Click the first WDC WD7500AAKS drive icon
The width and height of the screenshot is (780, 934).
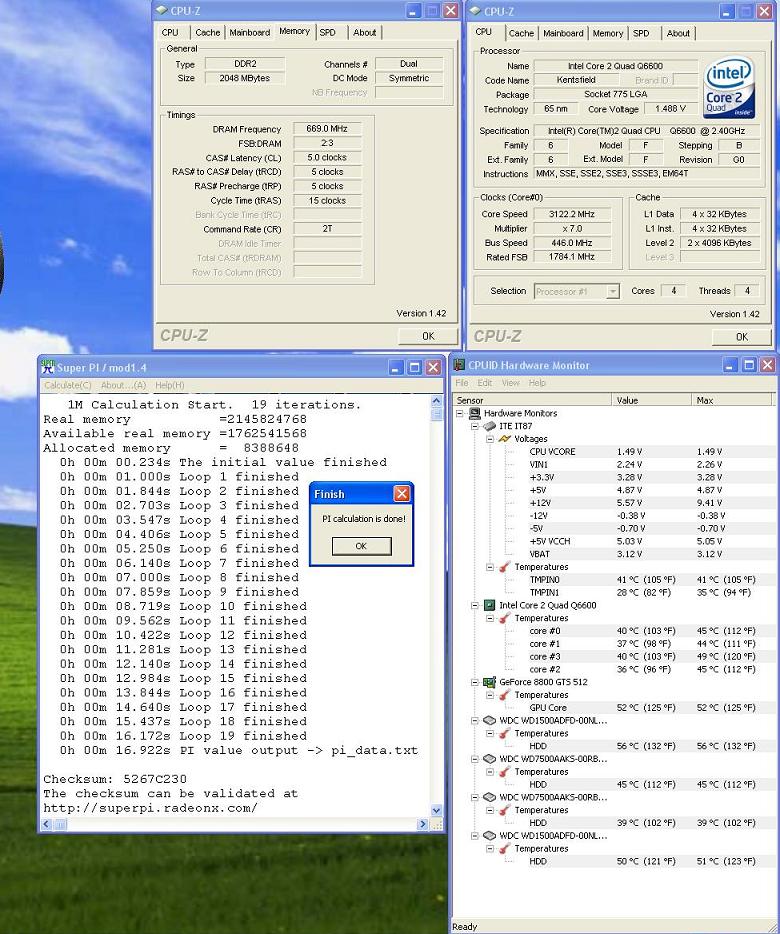(x=490, y=759)
